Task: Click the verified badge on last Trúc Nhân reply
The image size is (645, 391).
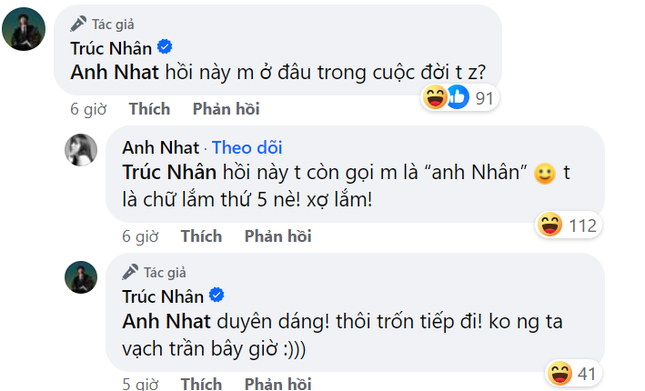Action: (x=217, y=295)
